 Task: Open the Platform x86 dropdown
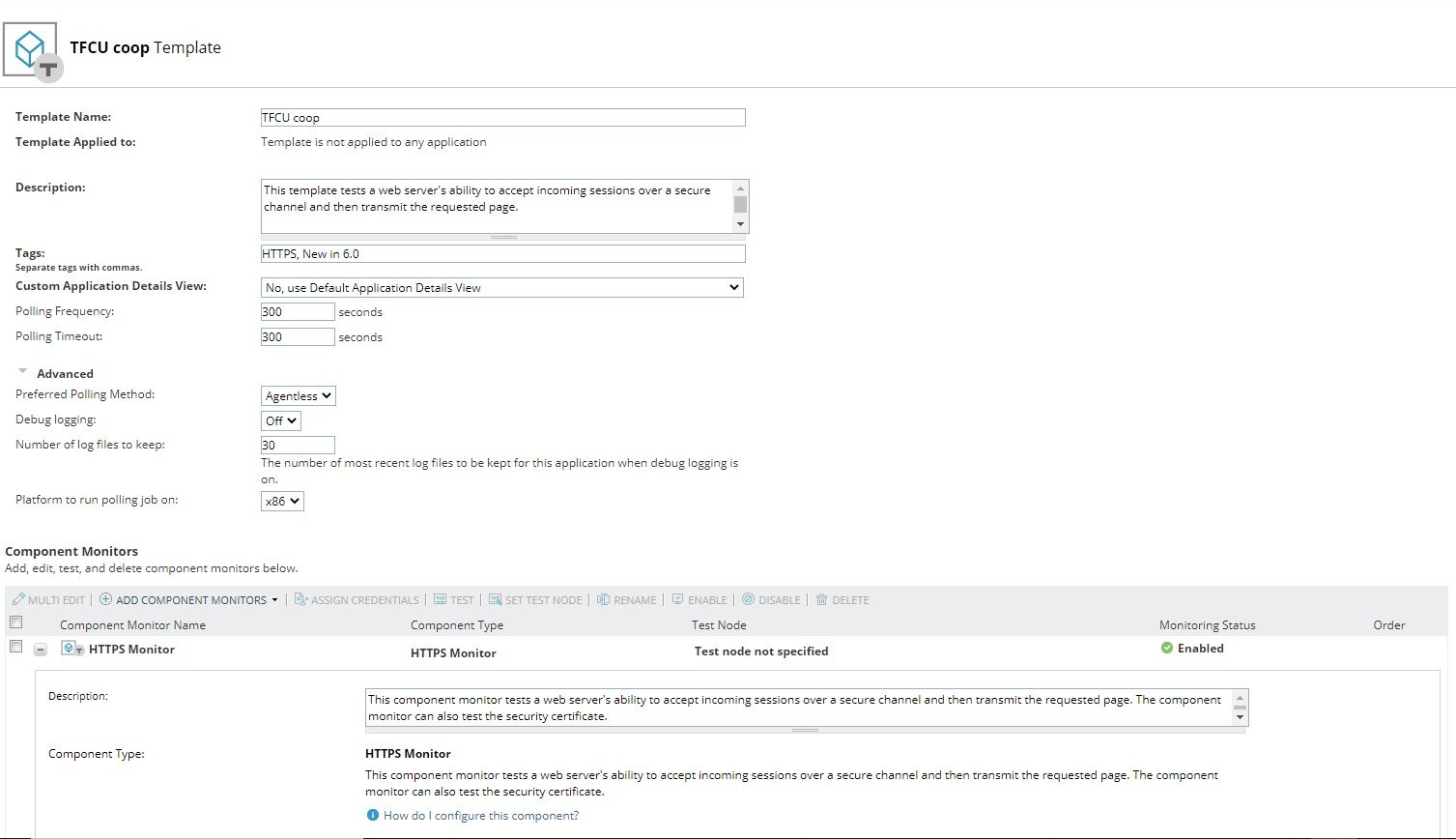[x=282, y=501]
